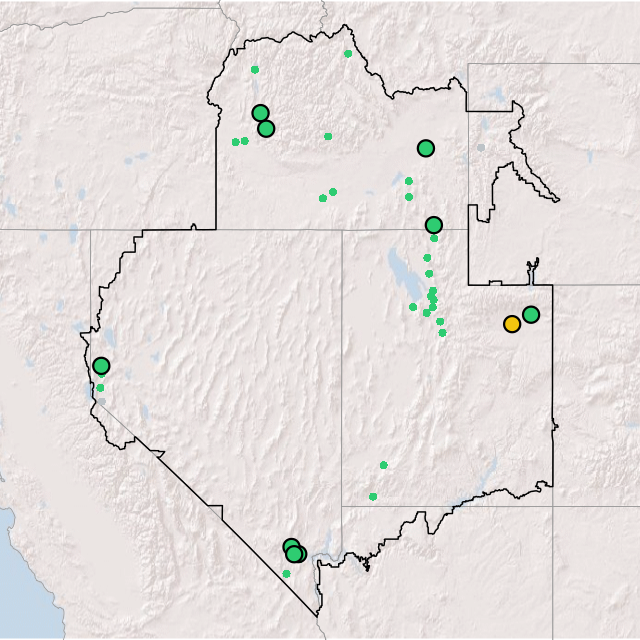Select leftmost of paired small dots in northwest
The width and height of the screenshot is (640, 640).
click(236, 142)
